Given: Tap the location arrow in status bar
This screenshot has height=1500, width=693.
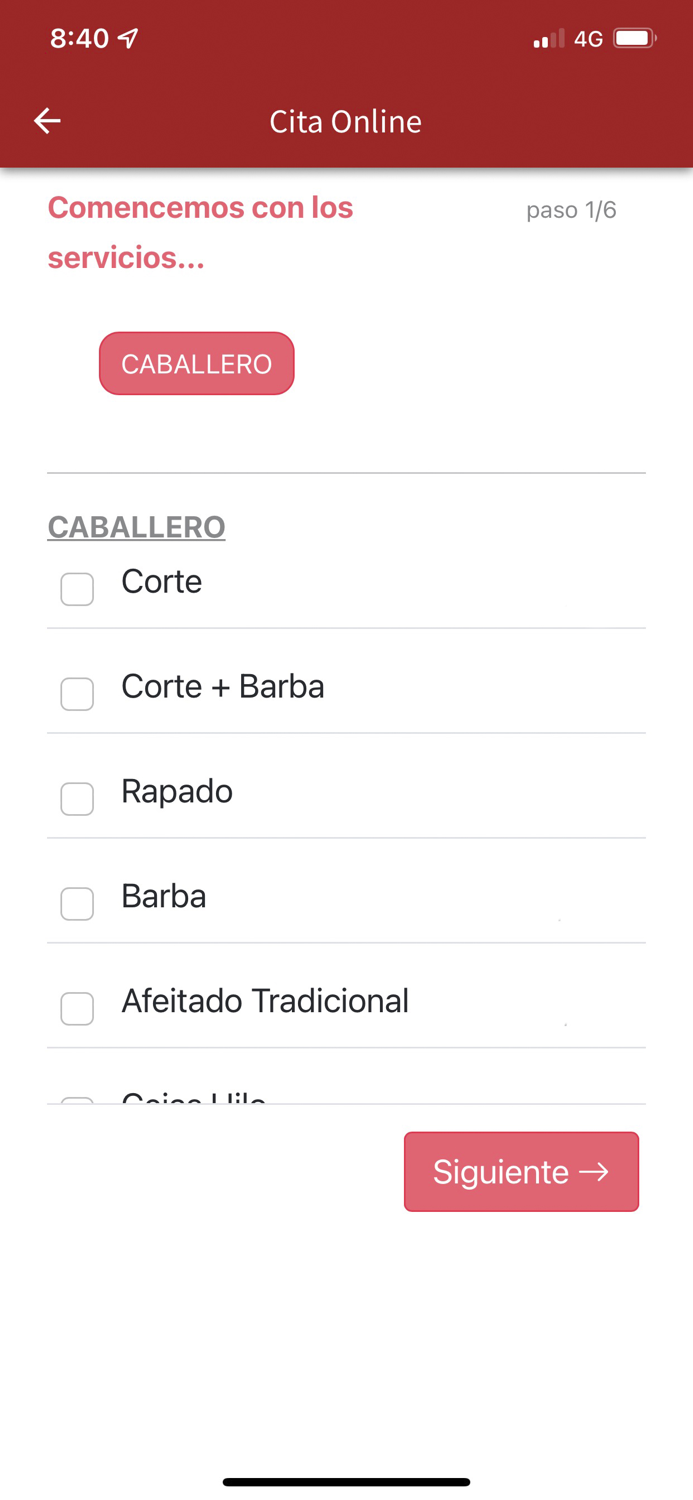Looking at the screenshot, I should (x=128, y=38).
